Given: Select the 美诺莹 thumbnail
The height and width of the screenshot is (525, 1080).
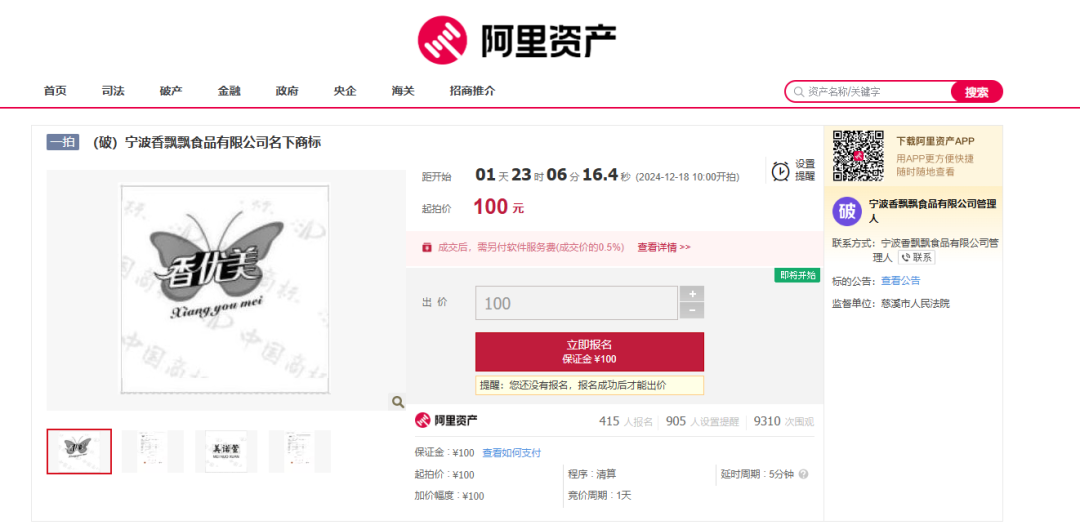Looking at the screenshot, I should coord(226,451).
